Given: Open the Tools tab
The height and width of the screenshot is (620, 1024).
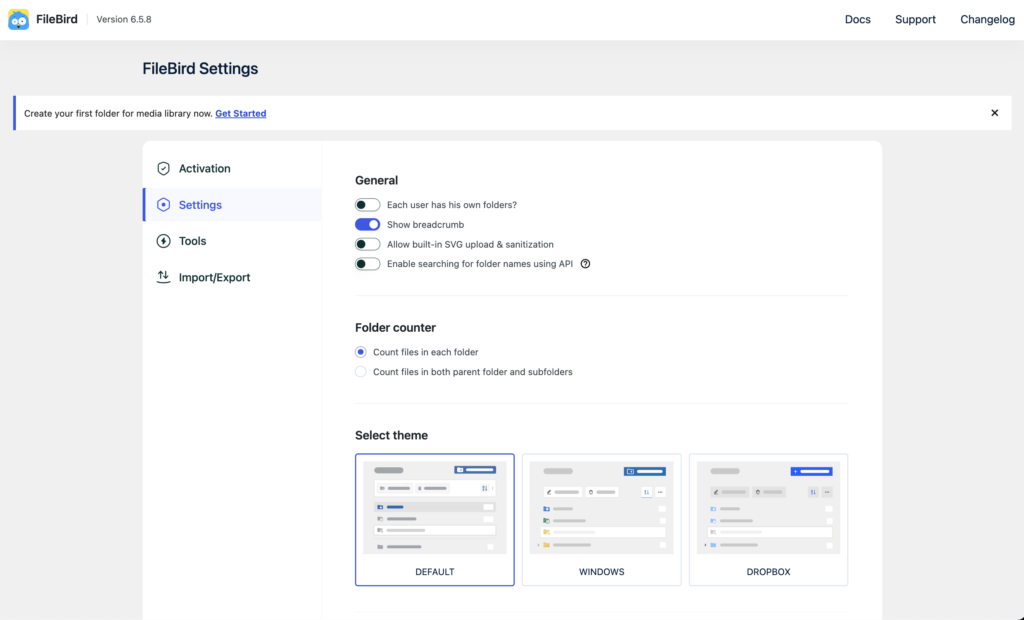Looking at the screenshot, I should tap(232, 241).
